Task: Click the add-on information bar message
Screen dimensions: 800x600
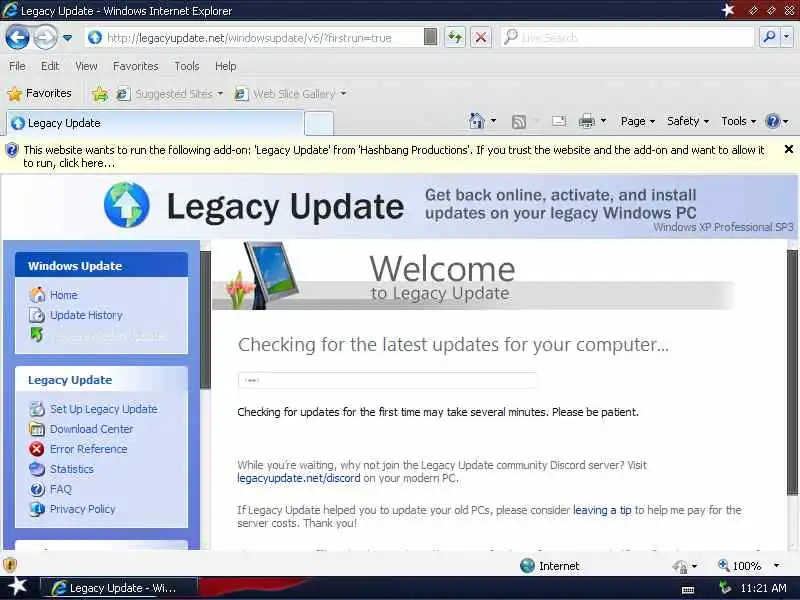Action: 393,156
